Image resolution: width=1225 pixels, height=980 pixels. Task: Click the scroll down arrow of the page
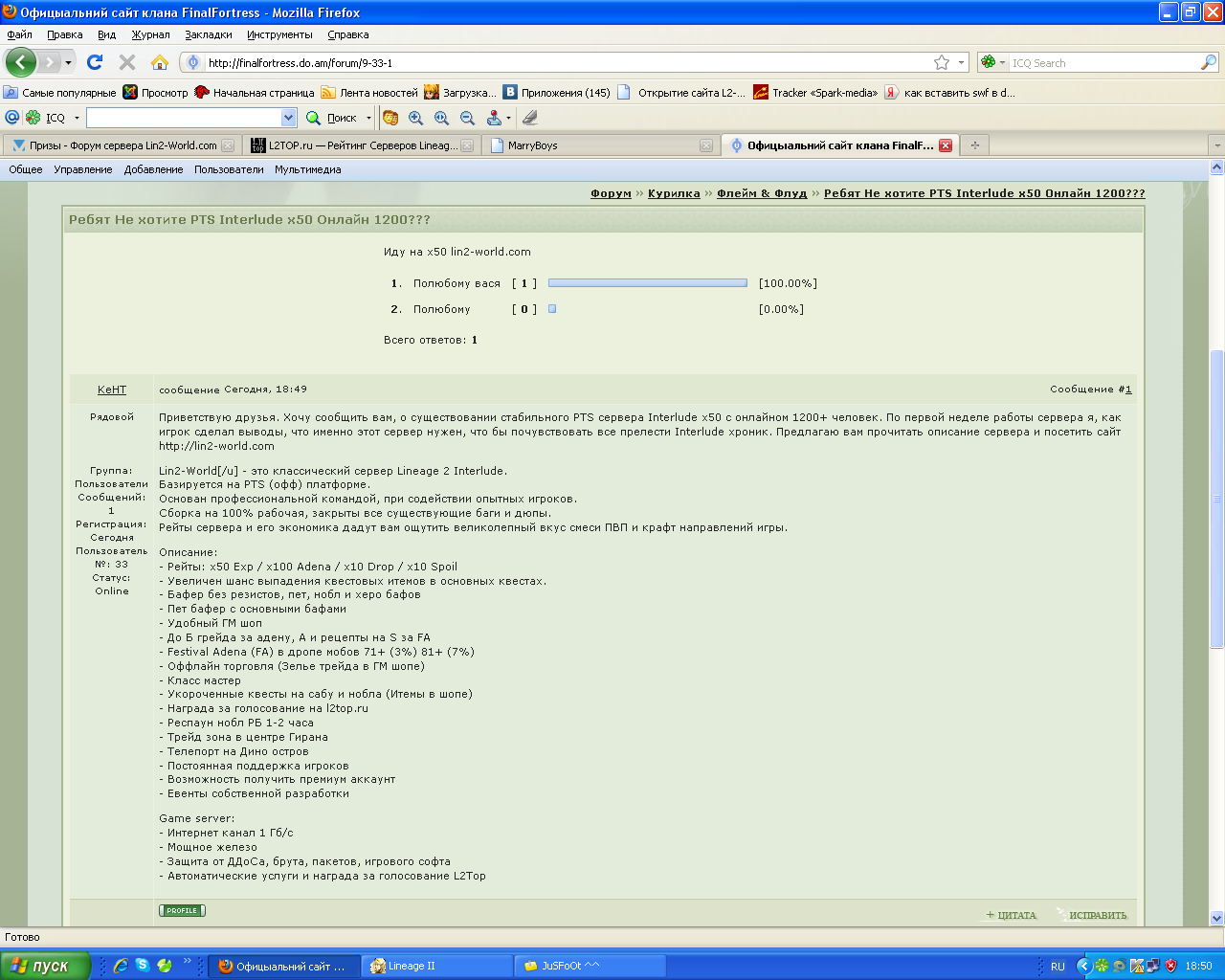(1216, 918)
